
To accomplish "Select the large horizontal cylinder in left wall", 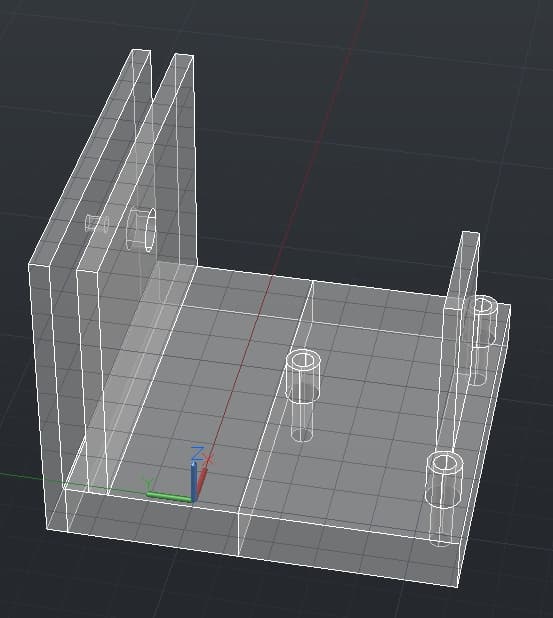I will (141, 230).
